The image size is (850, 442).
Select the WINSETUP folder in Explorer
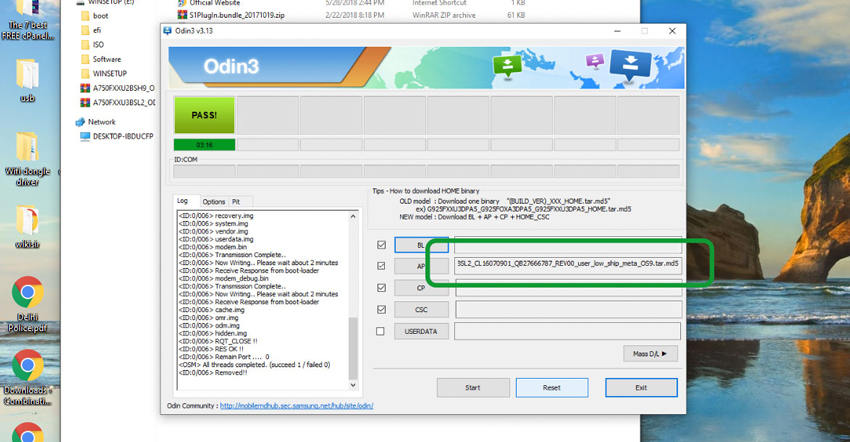pos(104,73)
